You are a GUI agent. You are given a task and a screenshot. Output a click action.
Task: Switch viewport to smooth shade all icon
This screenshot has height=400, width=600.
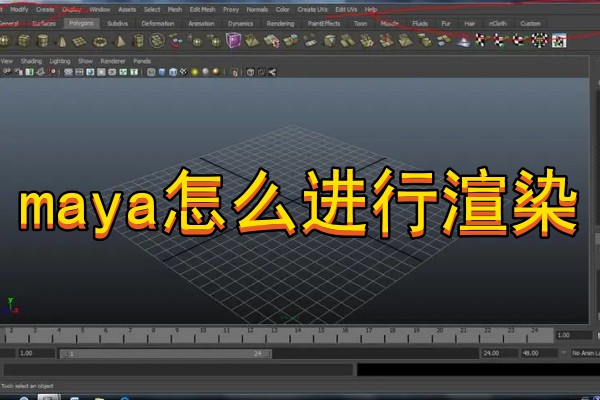point(162,72)
